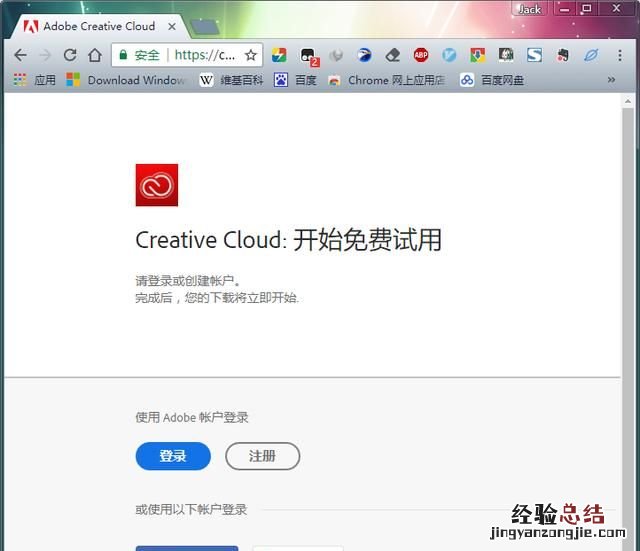Screen dimensions: 640x551
Task: Open the Download Windows bookmark
Action: coord(126,80)
